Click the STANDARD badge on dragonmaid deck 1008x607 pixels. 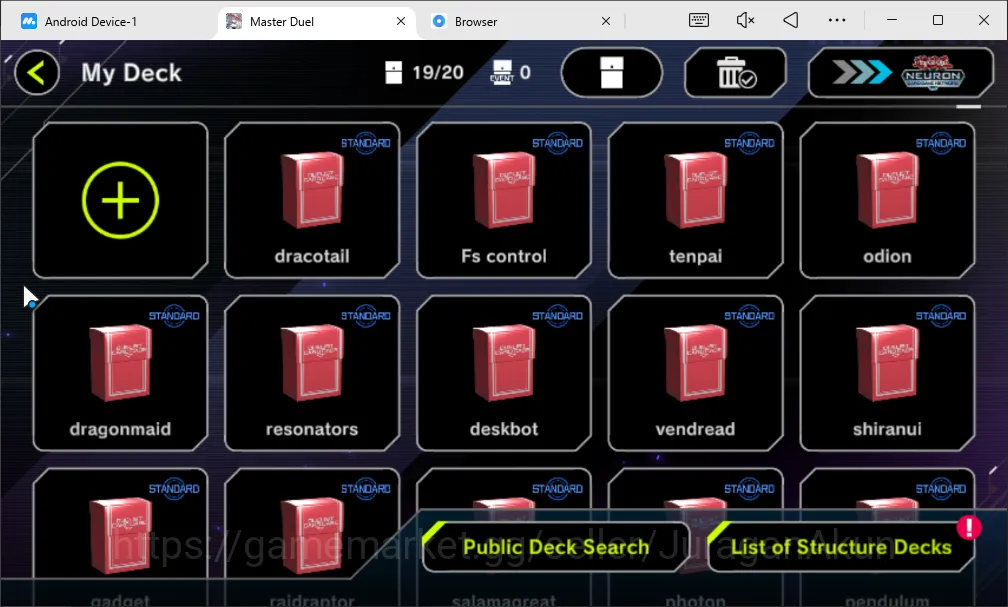174,316
